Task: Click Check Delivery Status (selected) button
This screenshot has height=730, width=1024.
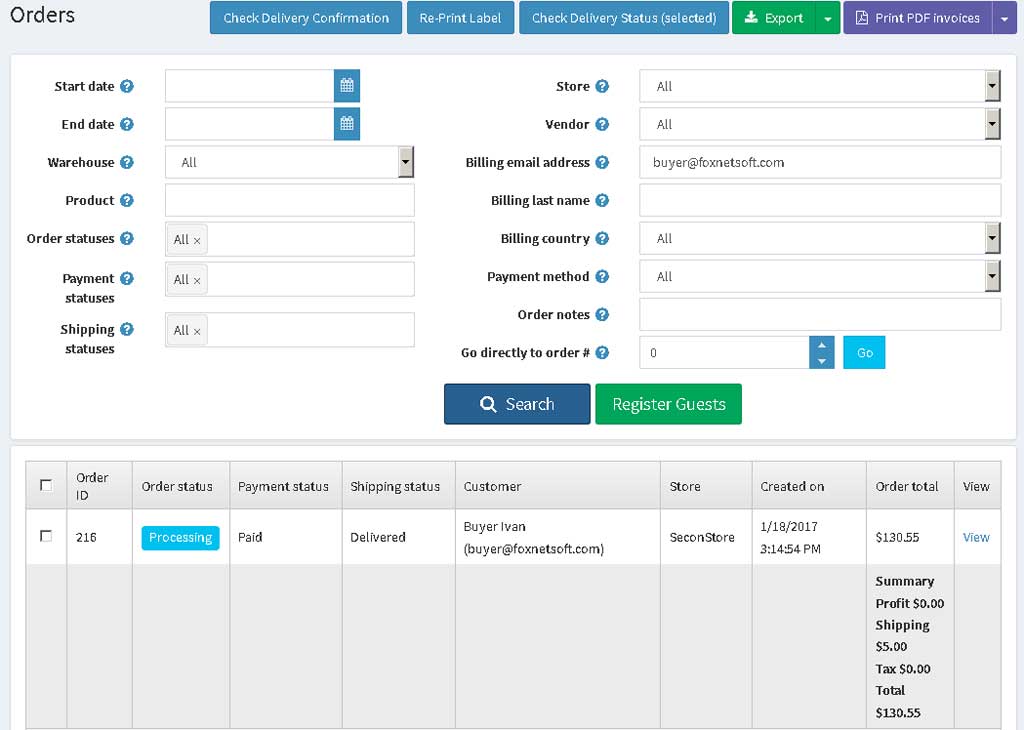Action: click(624, 18)
